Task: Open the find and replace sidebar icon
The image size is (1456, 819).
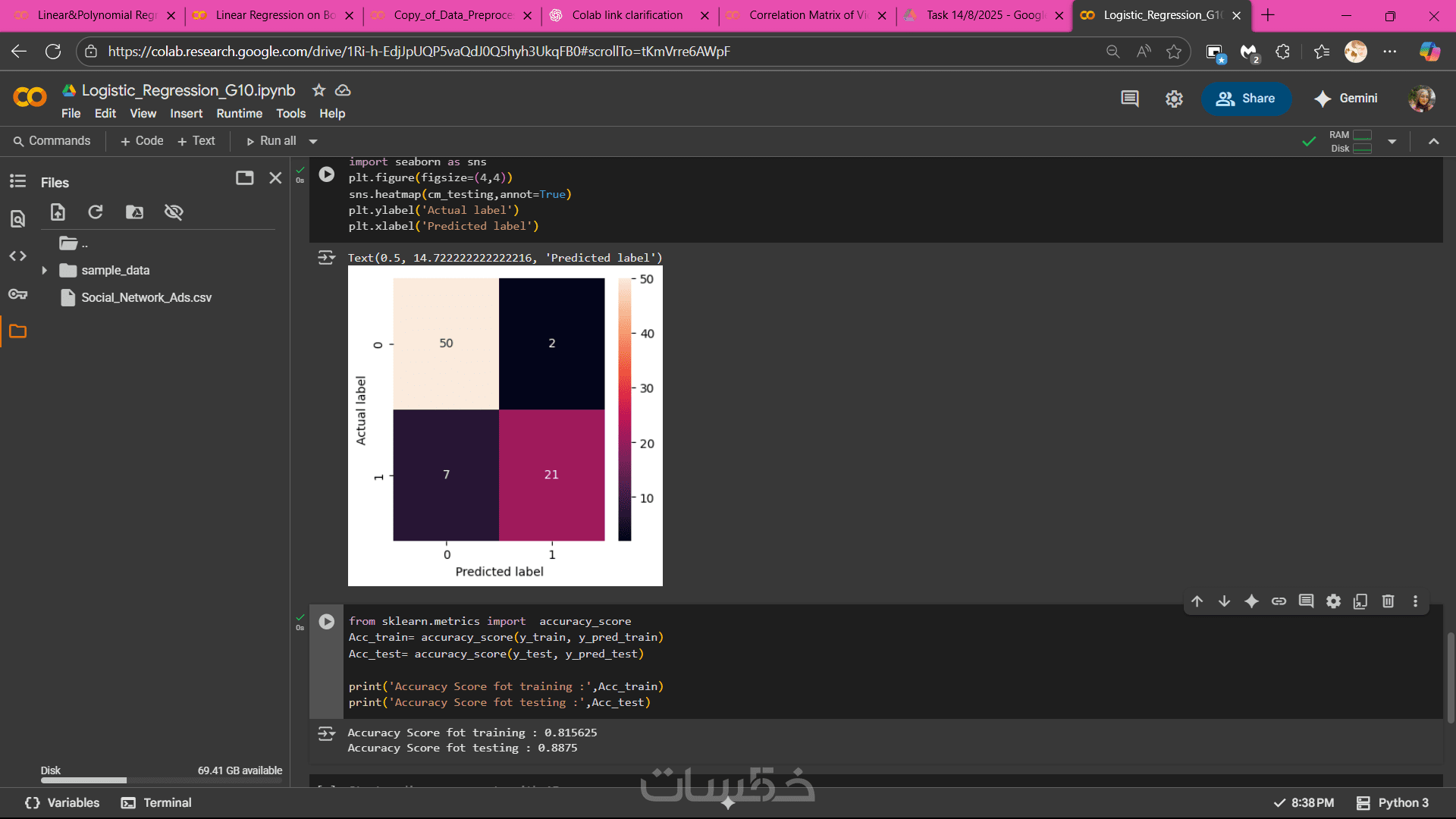Action: click(x=17, y=219)
